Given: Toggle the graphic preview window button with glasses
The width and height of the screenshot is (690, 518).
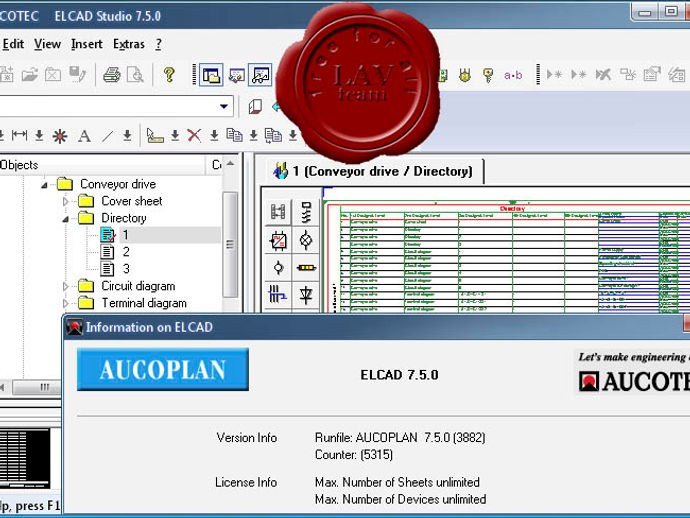Looking at the screenshot, I should [x=260, y=75].
